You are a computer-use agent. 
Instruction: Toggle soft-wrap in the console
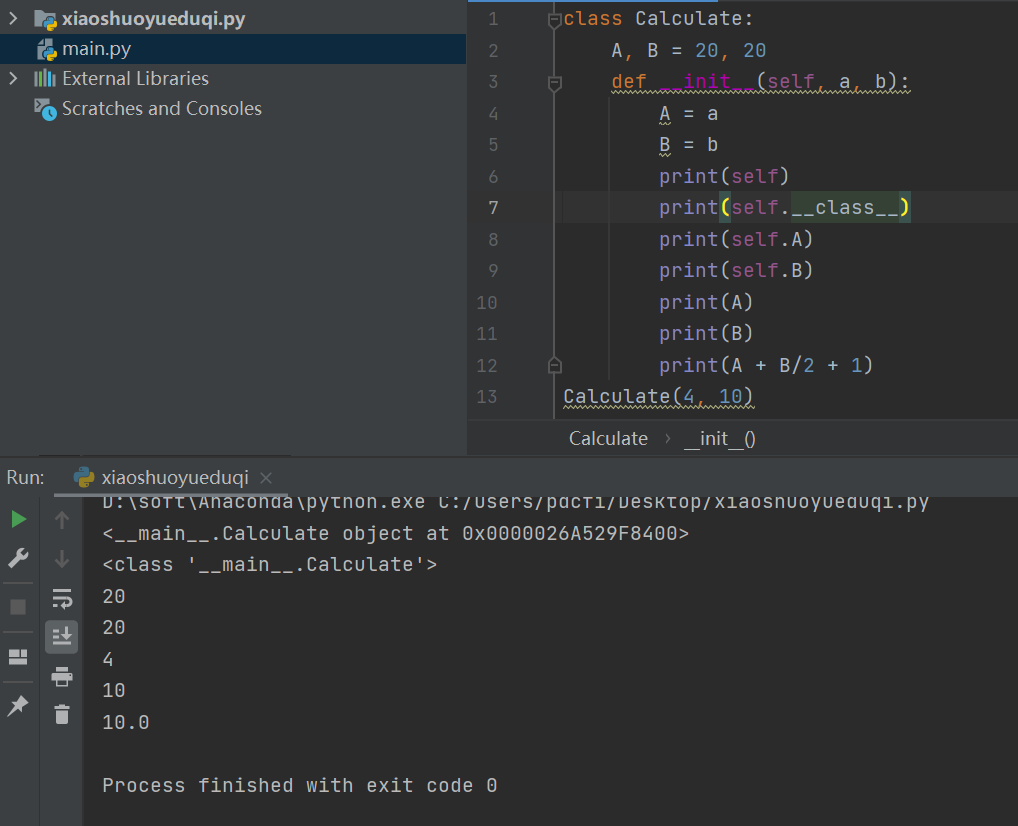point(62,598)
